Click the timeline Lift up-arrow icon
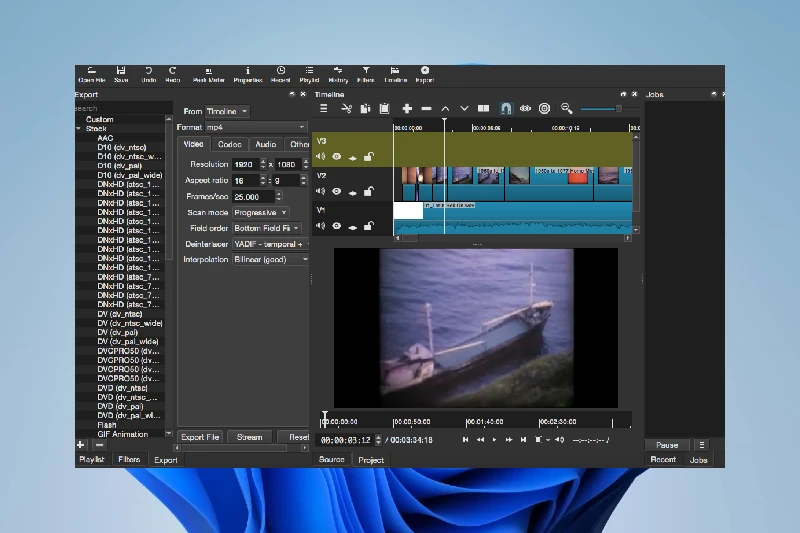This screenshot has width=800, height=533. (445, 109)
